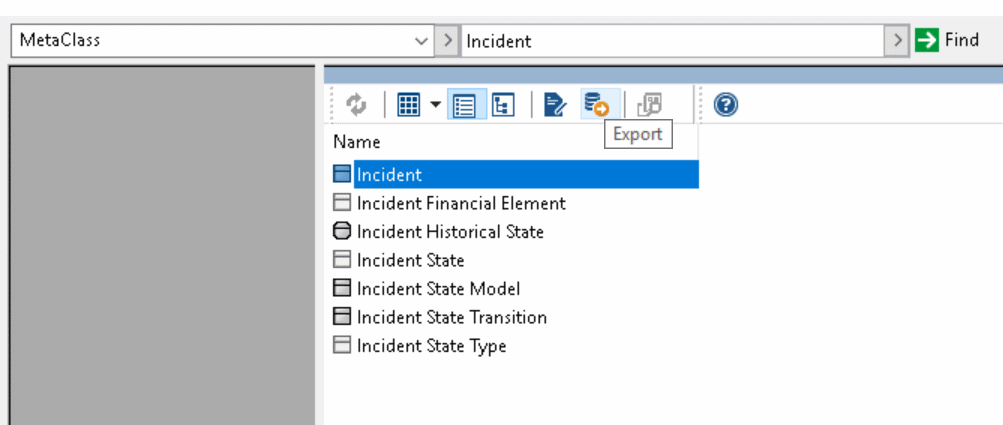This screenshot has height=425, width=1003.
Task: Expand the MetaClass combo box dropdown
Action: click(421, 41)
